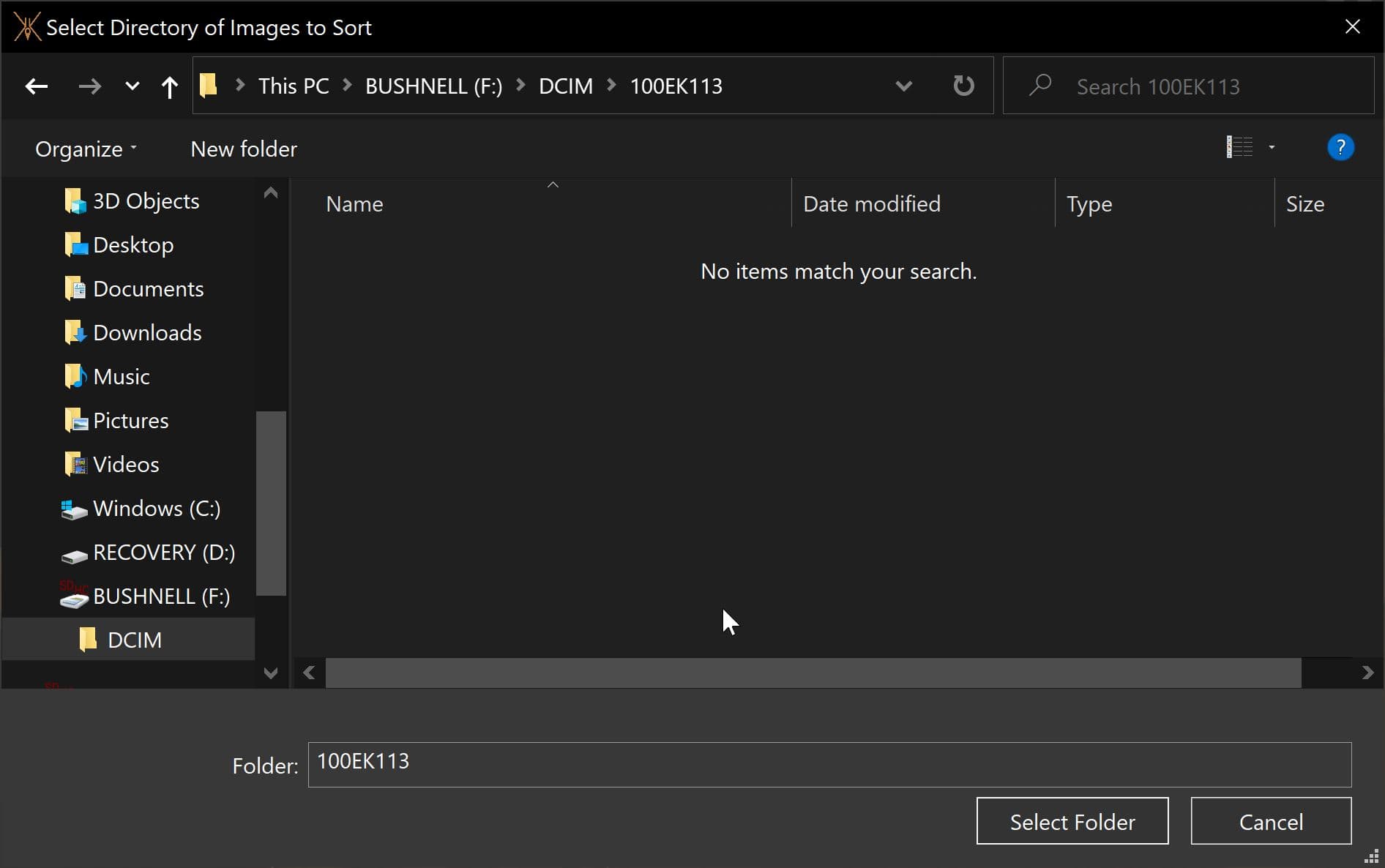Confirm with the Select Folder button
Viewport: 1385px width, 868px height.
pyautogui.click(x=1072, y=821)
